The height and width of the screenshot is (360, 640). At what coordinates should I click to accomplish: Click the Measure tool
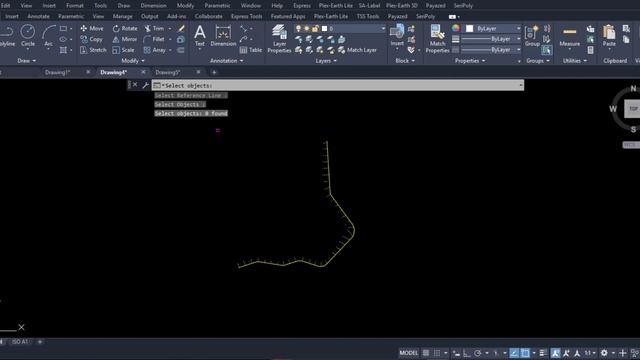[569, 37]
